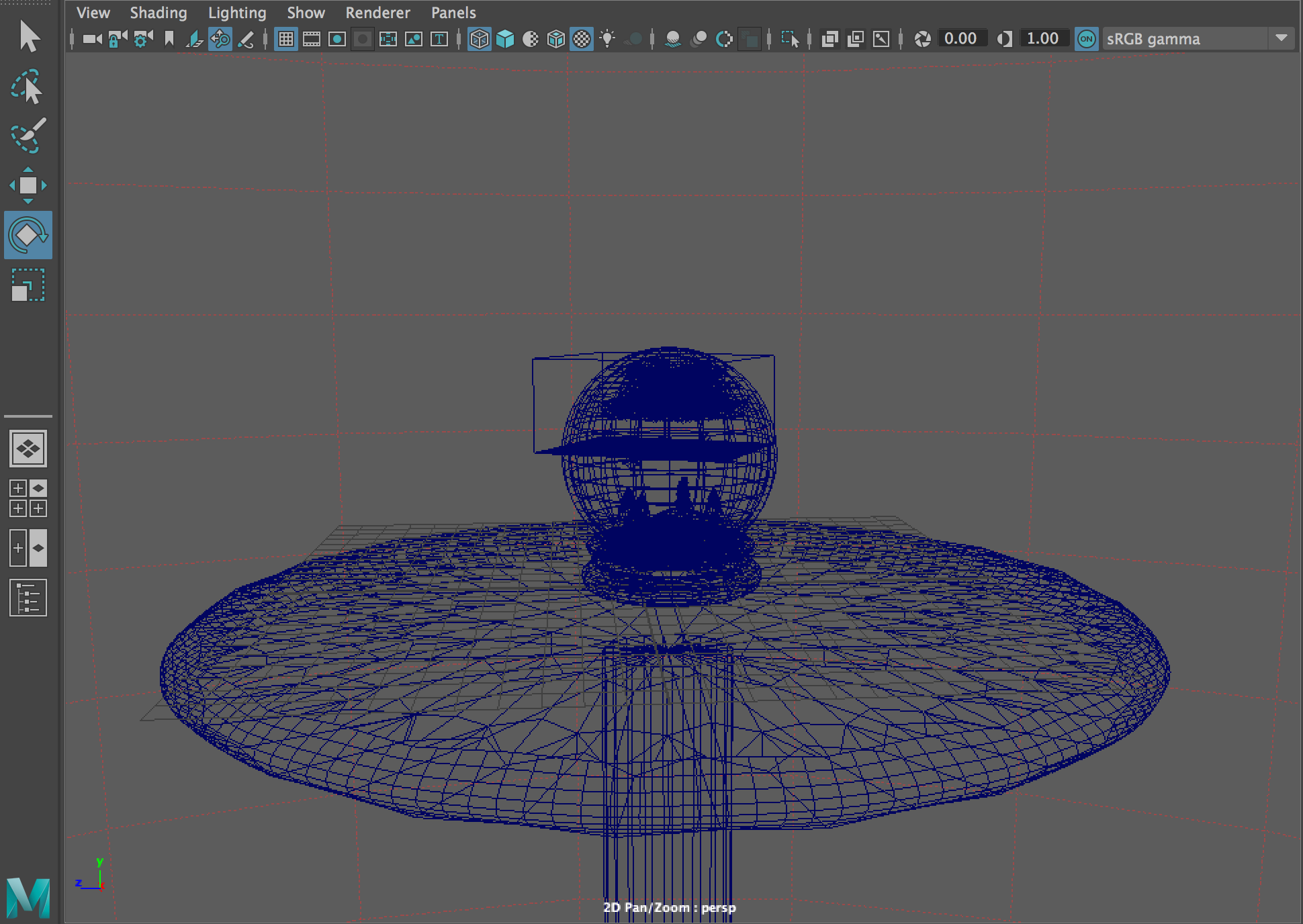Toggle Multisample Anti-aliasing icon
The width and height of the screenshot is (1303, 924).
724,39
